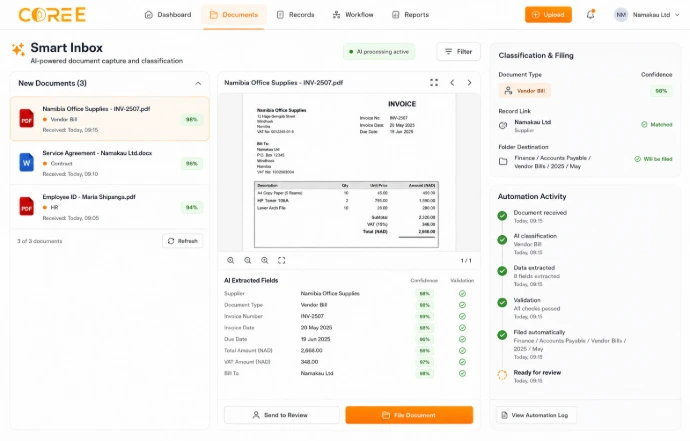Select Service Agreement - Namakau Ltd.docx
This screenshot has height=441, width=690.
click(x=110, y=163)
